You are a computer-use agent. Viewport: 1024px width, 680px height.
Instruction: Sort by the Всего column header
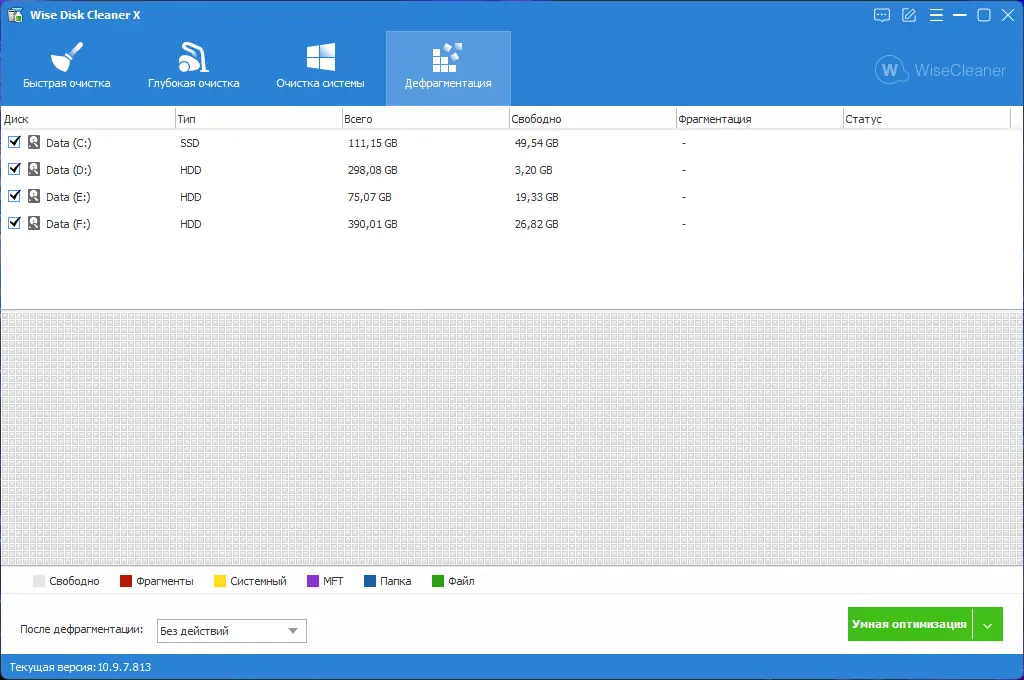[425, 119]
